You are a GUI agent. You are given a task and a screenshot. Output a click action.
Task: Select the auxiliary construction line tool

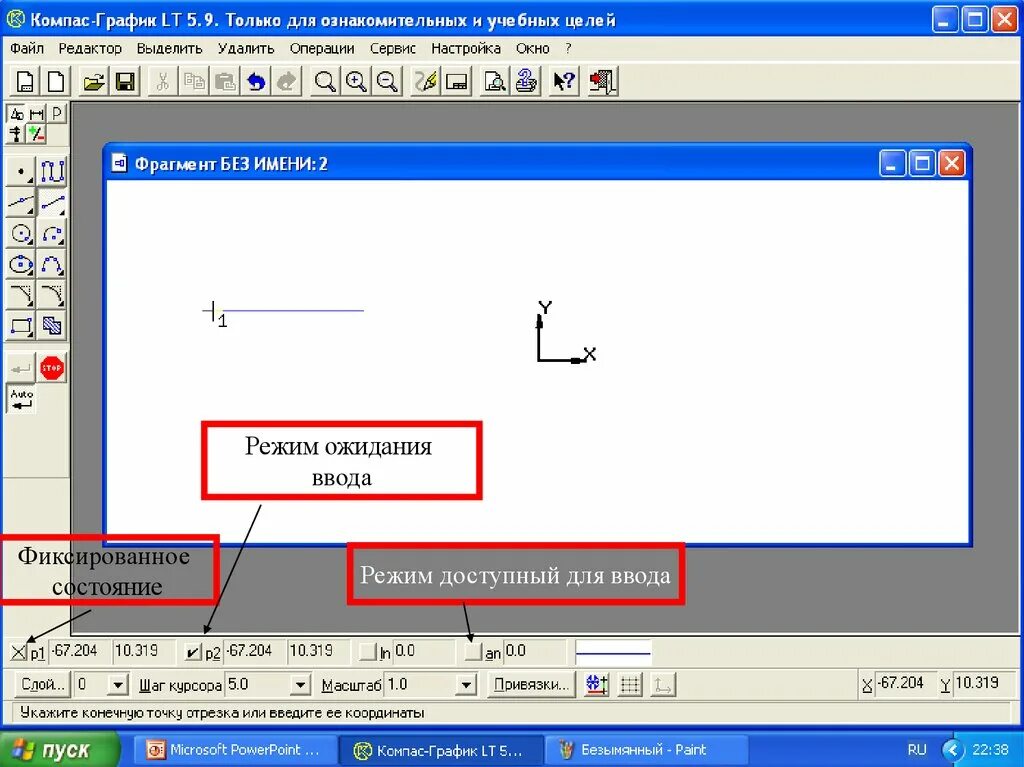click(x=21, y=203)
